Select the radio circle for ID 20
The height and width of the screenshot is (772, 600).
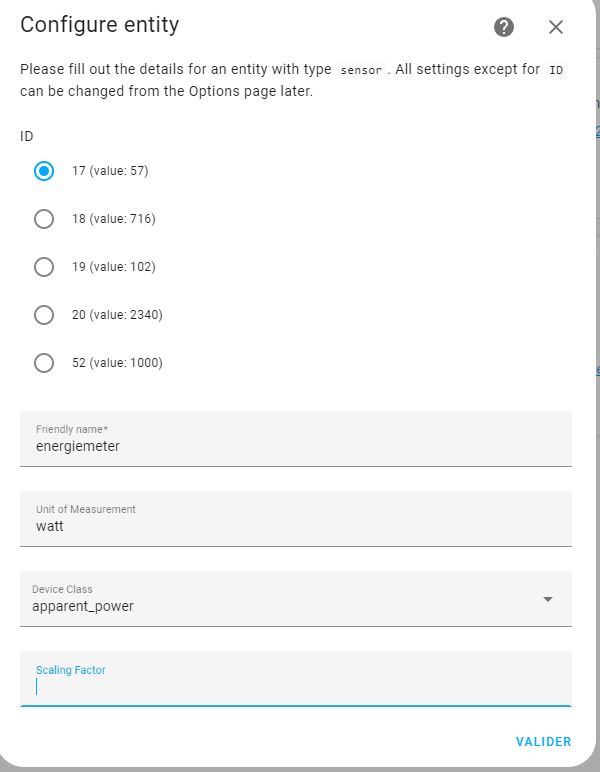point(44,315)
